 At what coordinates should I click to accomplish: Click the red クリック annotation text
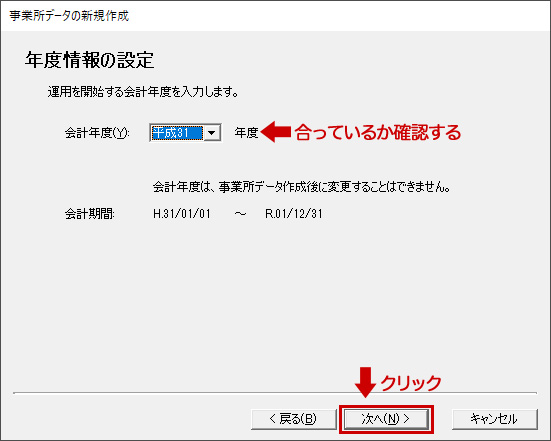tap(411, 383)
